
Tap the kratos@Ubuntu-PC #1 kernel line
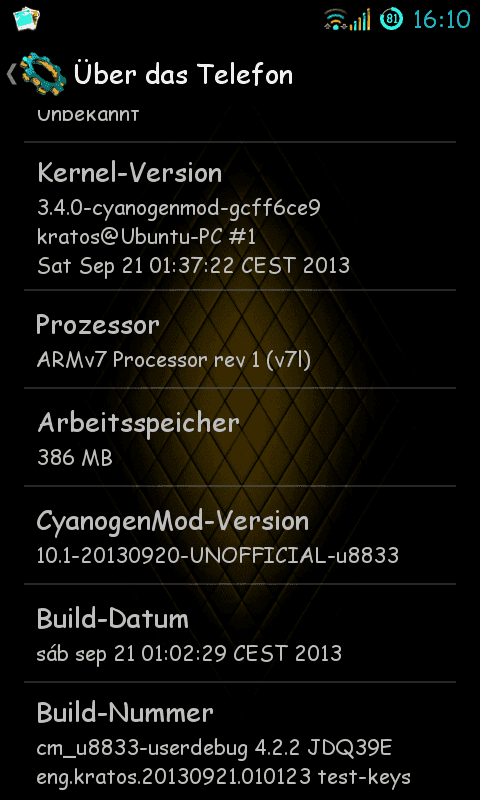146,237
